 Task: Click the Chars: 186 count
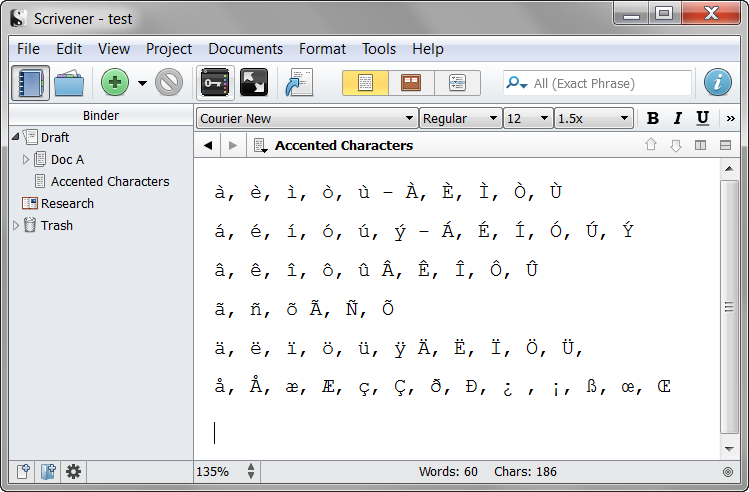[525, 471]
